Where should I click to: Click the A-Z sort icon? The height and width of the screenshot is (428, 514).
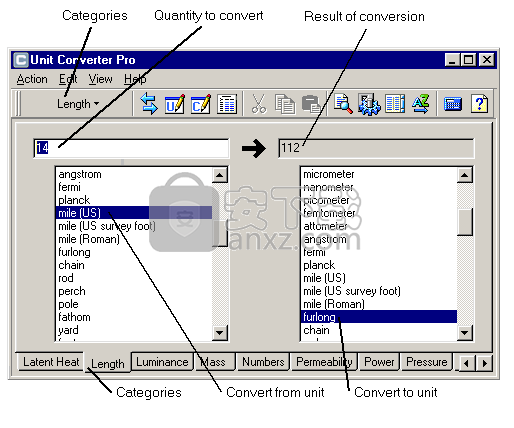click(x=421, y=104)
